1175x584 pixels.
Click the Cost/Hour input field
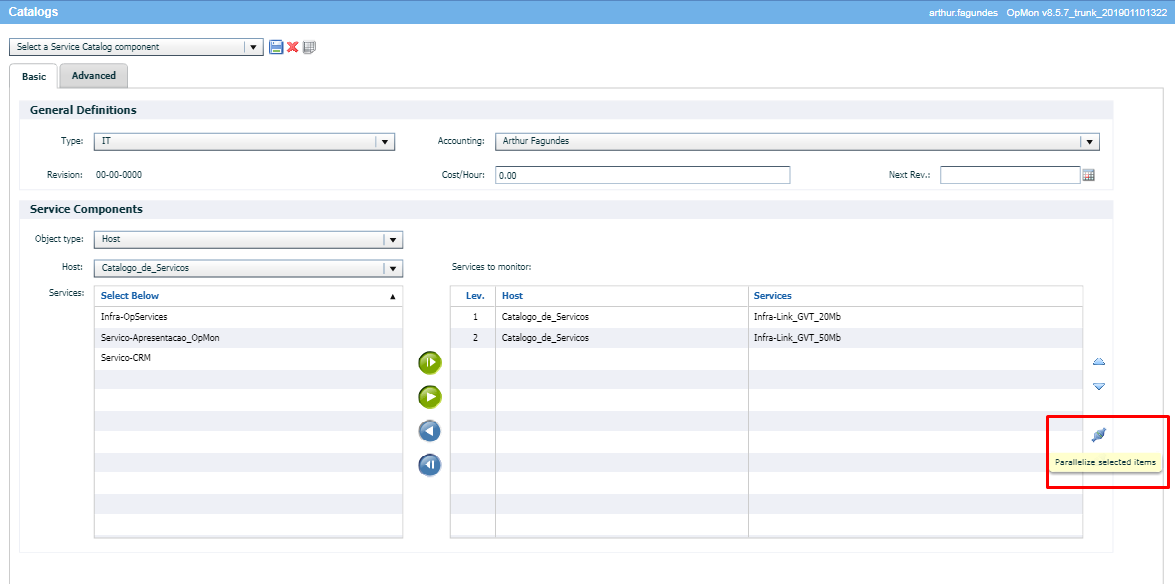[643, 175]
